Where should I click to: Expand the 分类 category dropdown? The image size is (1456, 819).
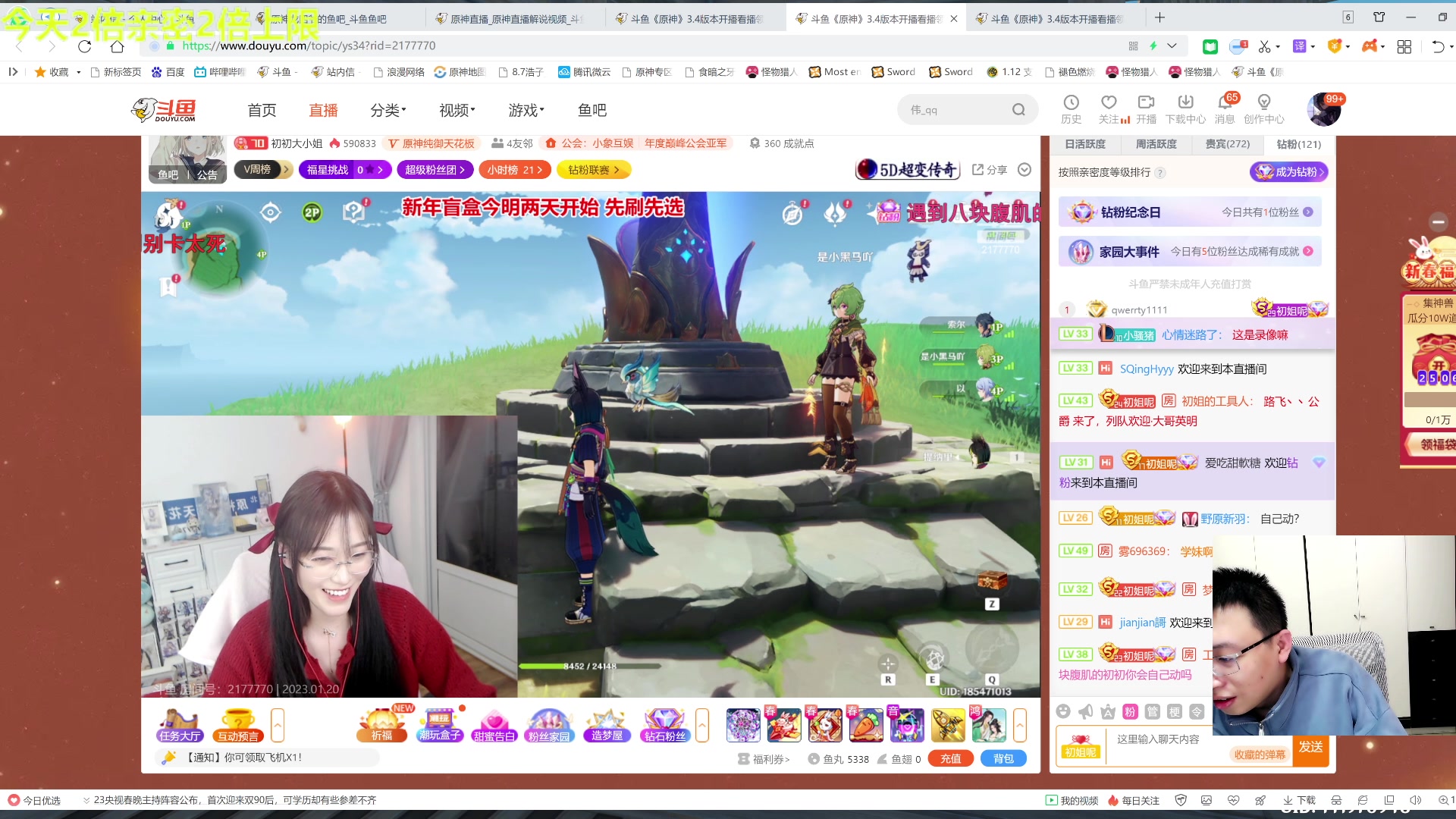click(x=388, y=111)
